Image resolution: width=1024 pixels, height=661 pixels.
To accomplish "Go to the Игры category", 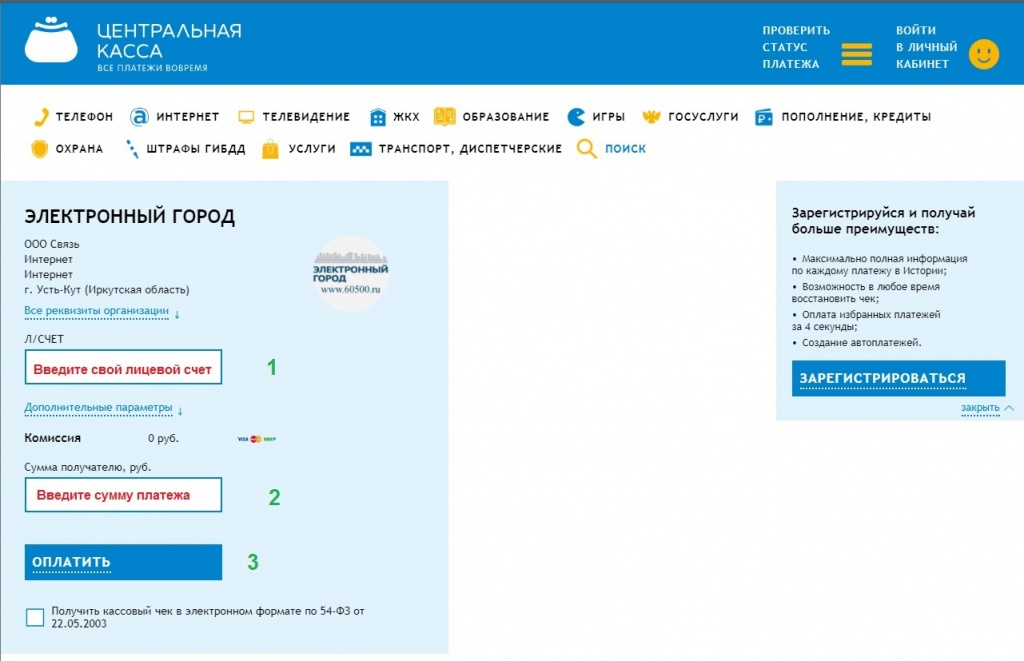I will click(609, 117).
